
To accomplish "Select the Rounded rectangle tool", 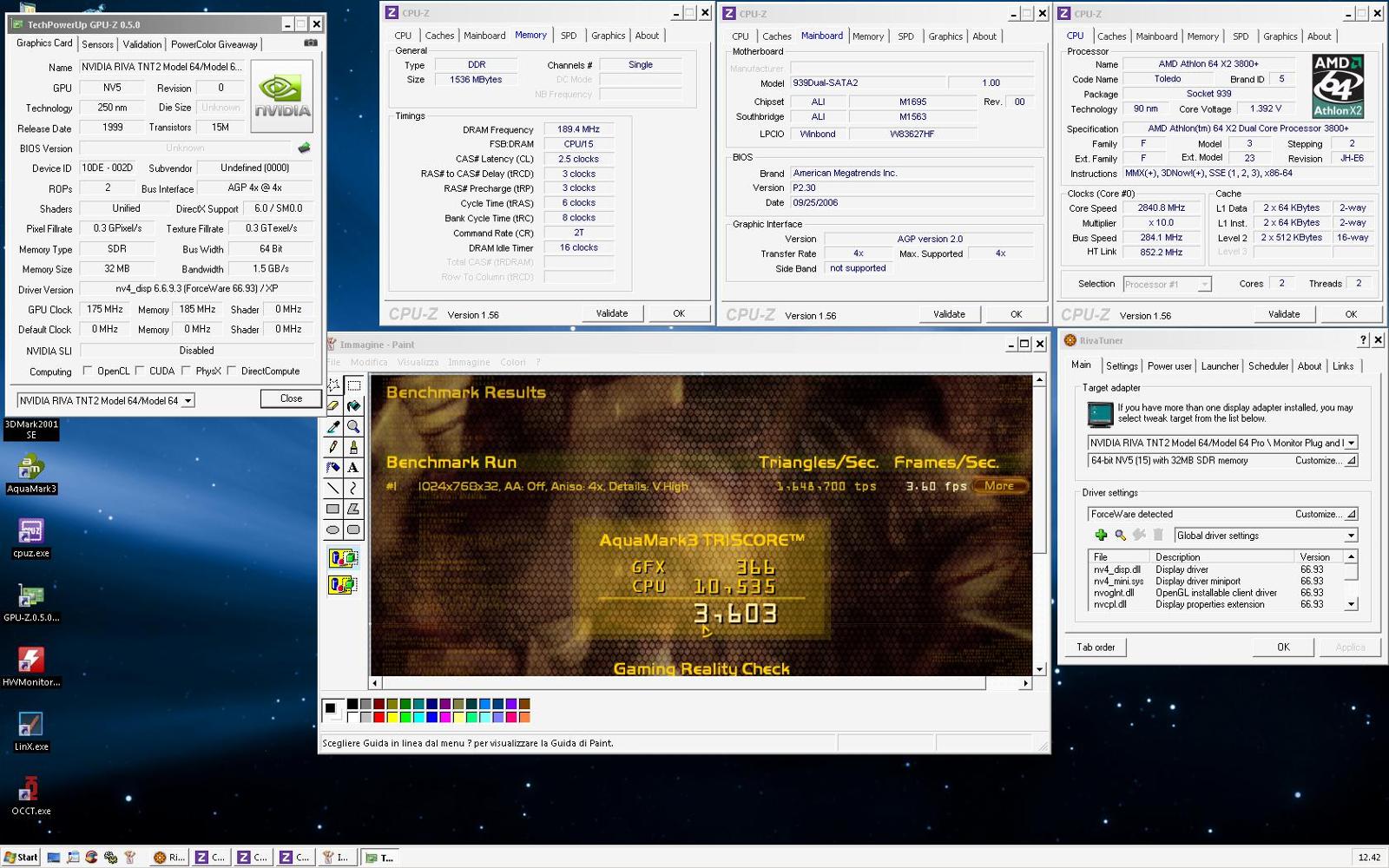I will 353,529.
